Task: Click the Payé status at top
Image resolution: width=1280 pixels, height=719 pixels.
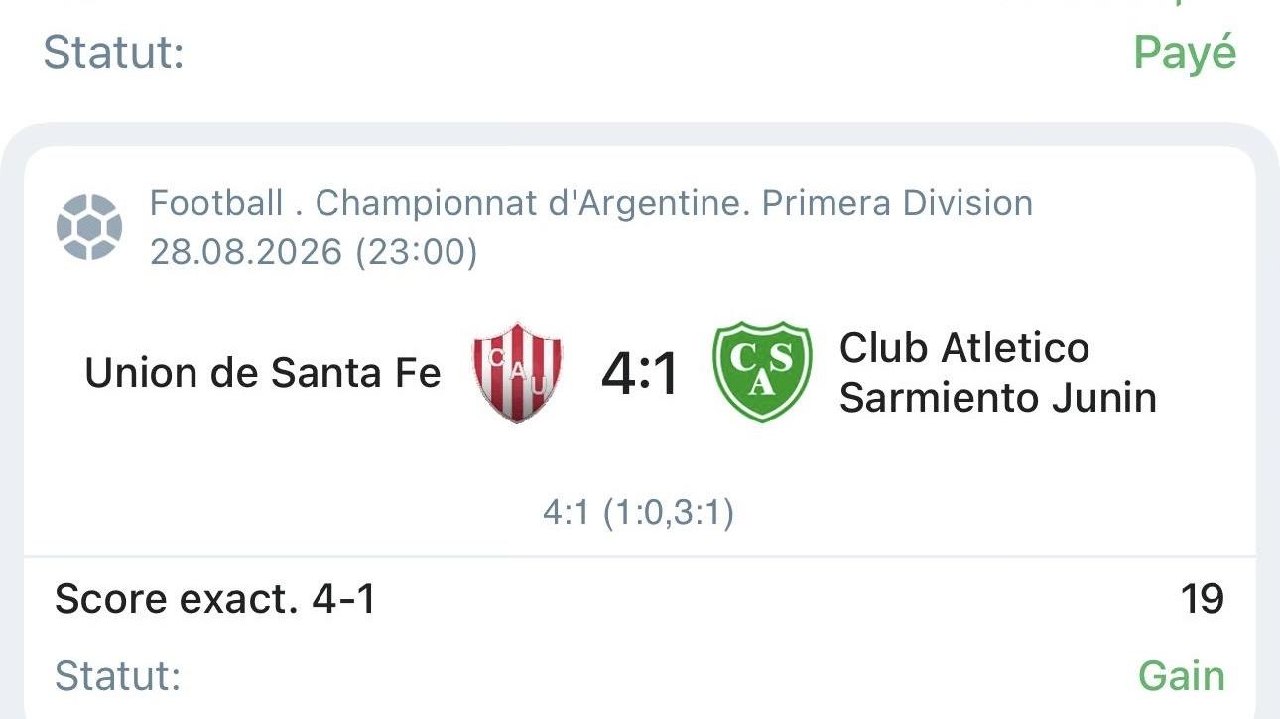Action: [1185, 53]
